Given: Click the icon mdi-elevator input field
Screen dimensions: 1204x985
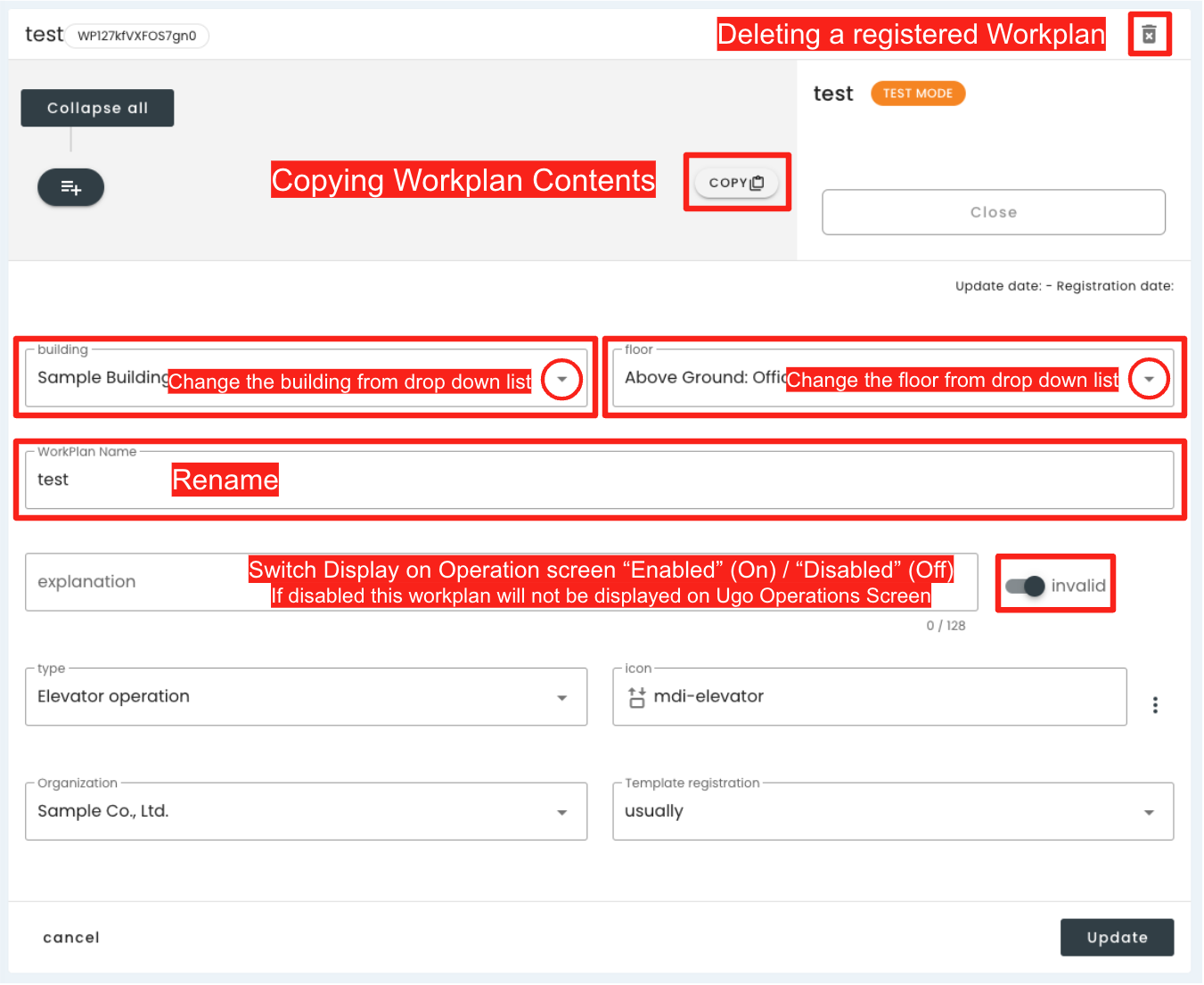Looking at the screenshot, I should click(x=870, y=697).
